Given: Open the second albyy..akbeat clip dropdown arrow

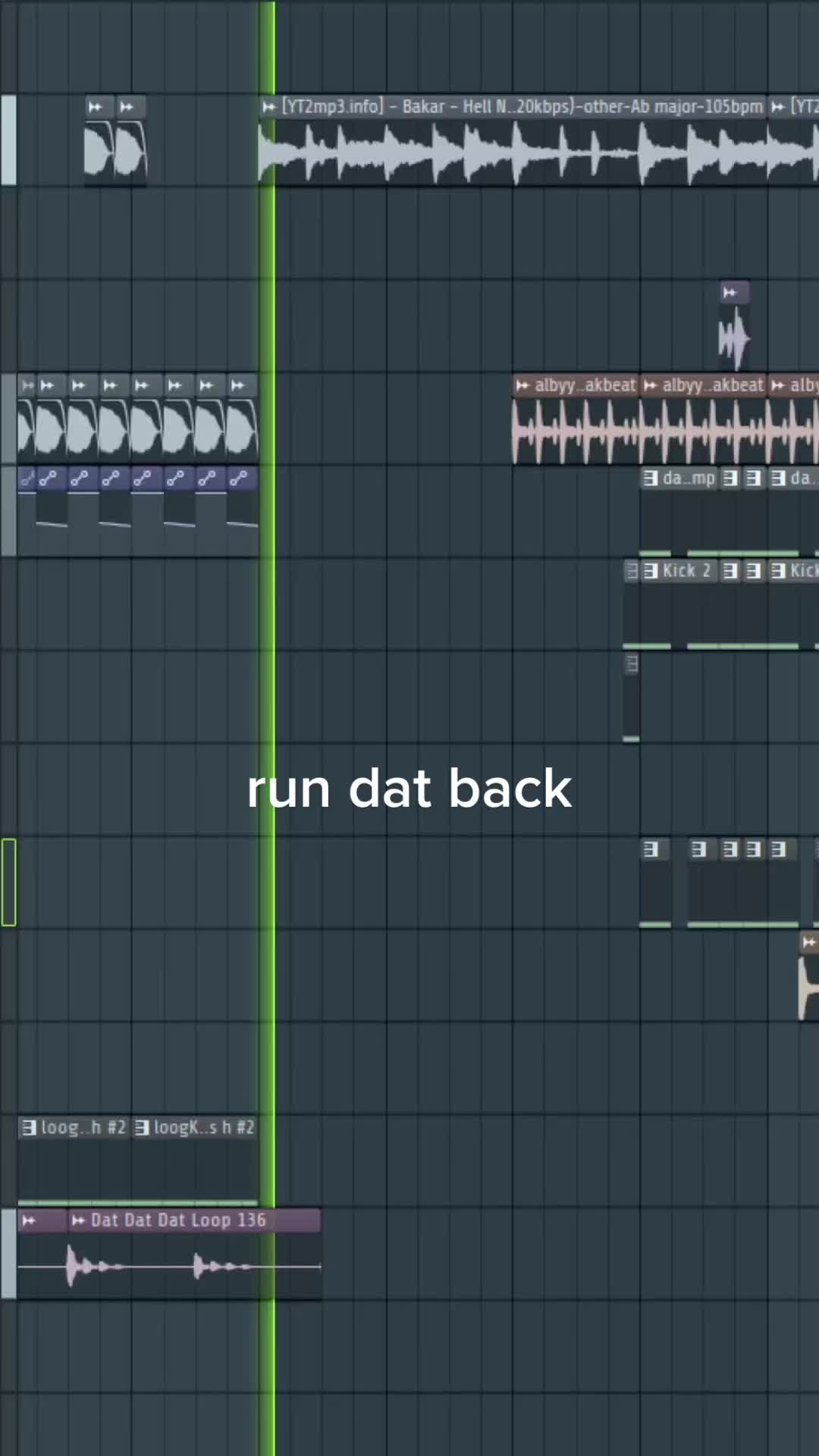Looking at the screenshot, I should click(650, 386).
